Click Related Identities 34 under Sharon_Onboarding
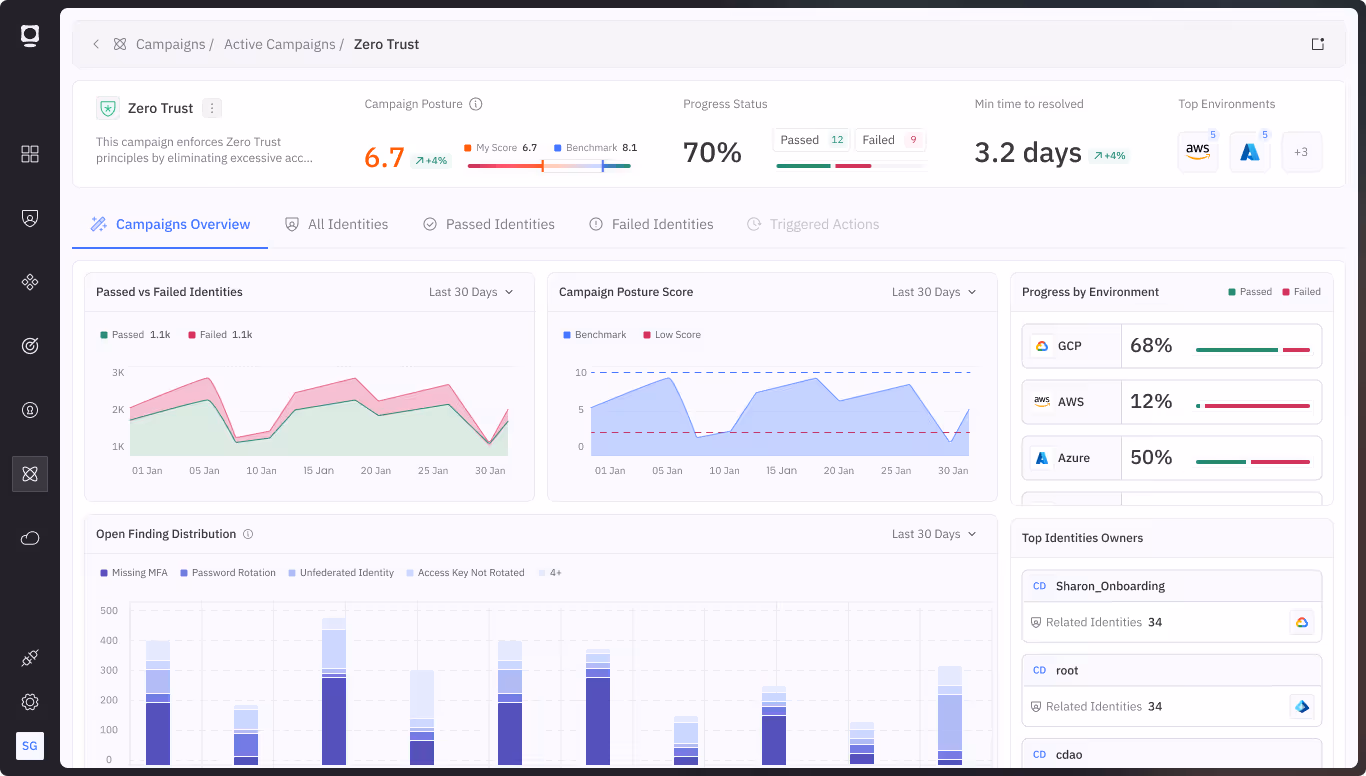 click(x=1096, y=622)
